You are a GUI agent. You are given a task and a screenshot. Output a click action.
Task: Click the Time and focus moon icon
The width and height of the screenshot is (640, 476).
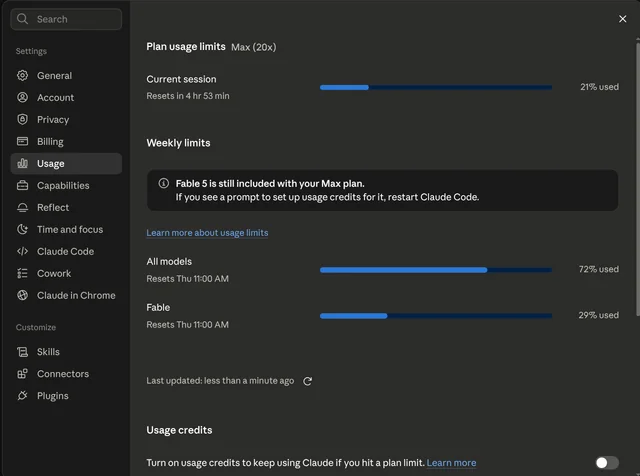coord(22,229)
